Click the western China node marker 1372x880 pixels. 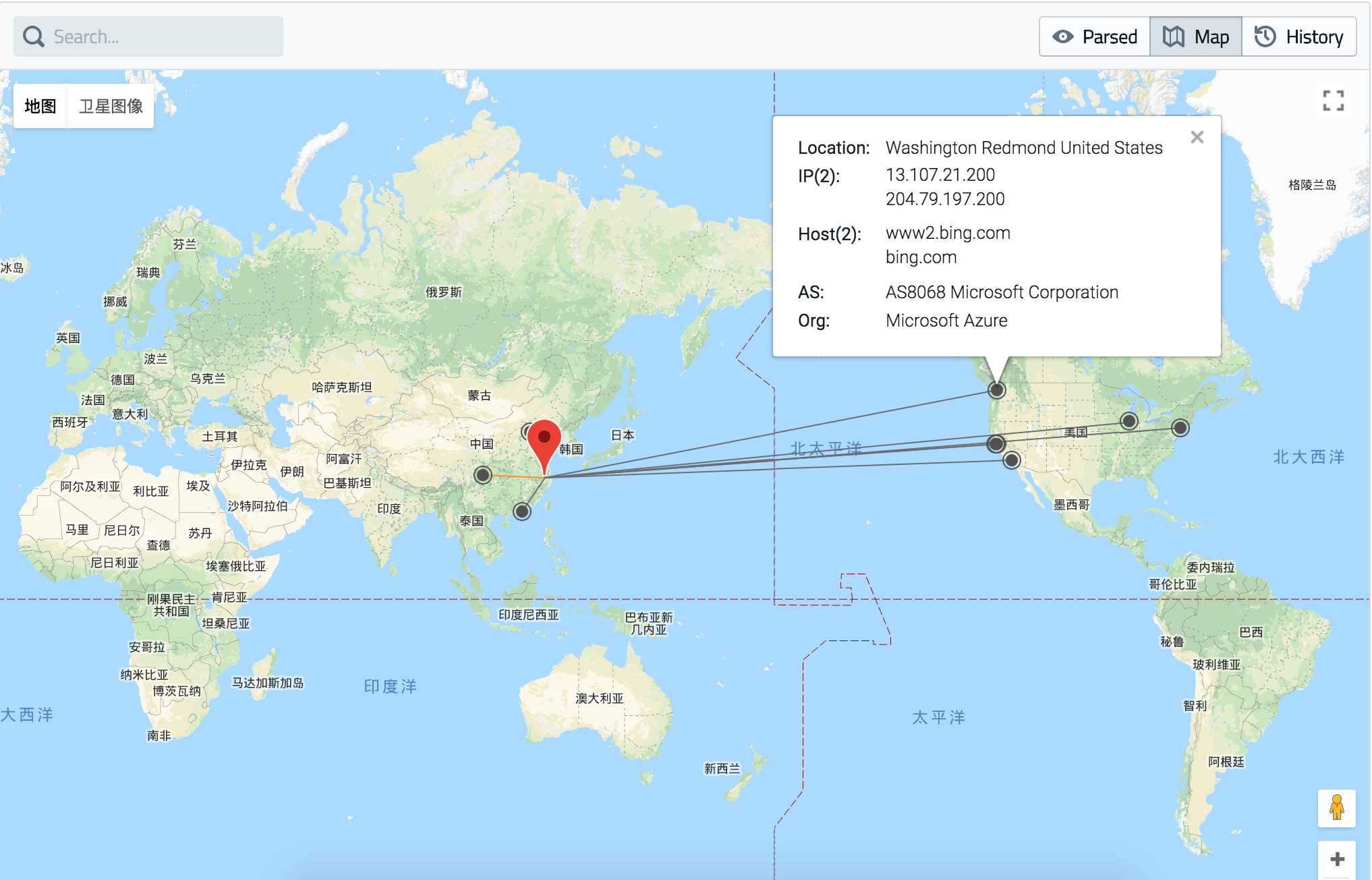coord(482,475)
